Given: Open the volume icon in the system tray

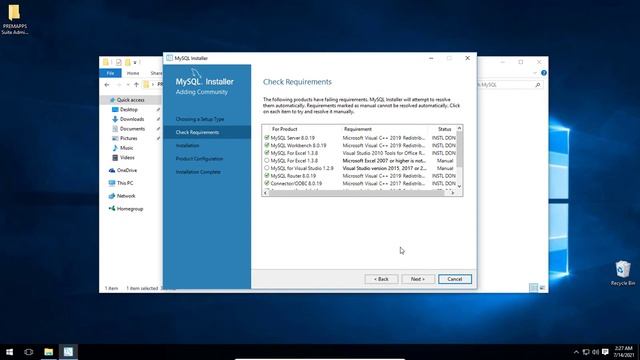Looking at the screenshot, I should point(595,352).
